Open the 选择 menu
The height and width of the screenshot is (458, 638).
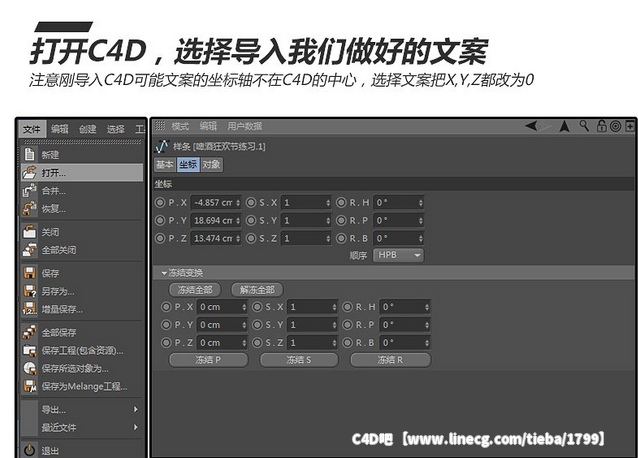[x=116, y=129]
